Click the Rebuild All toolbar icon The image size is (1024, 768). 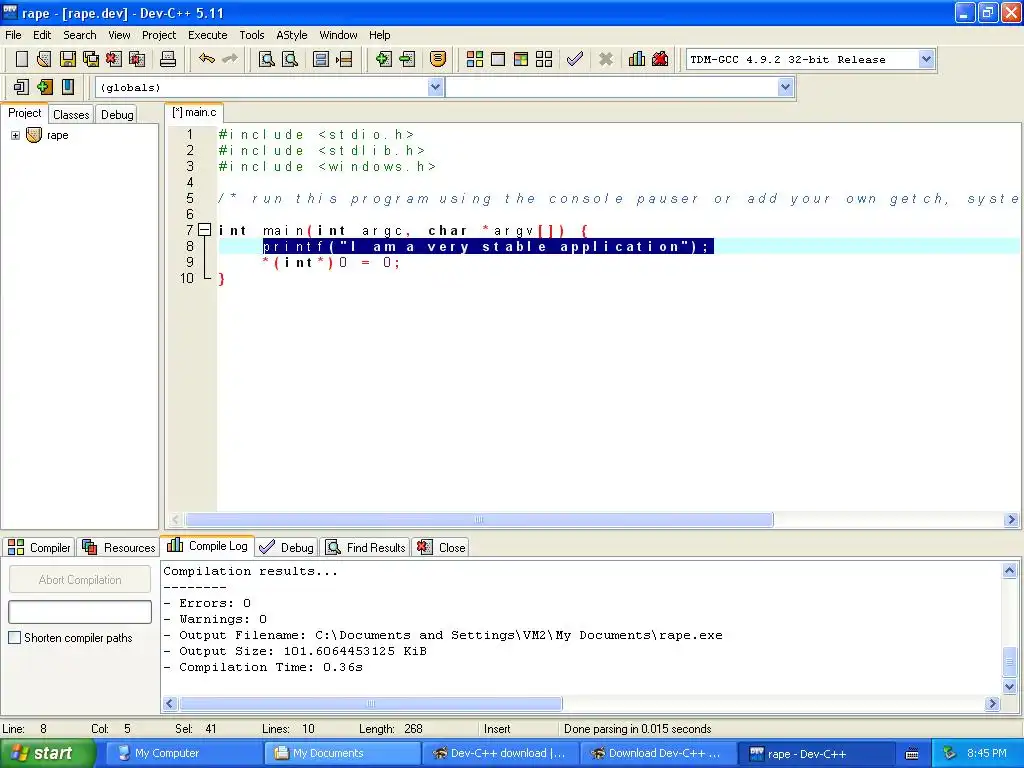pyautogui.click(x=544, y=59)
